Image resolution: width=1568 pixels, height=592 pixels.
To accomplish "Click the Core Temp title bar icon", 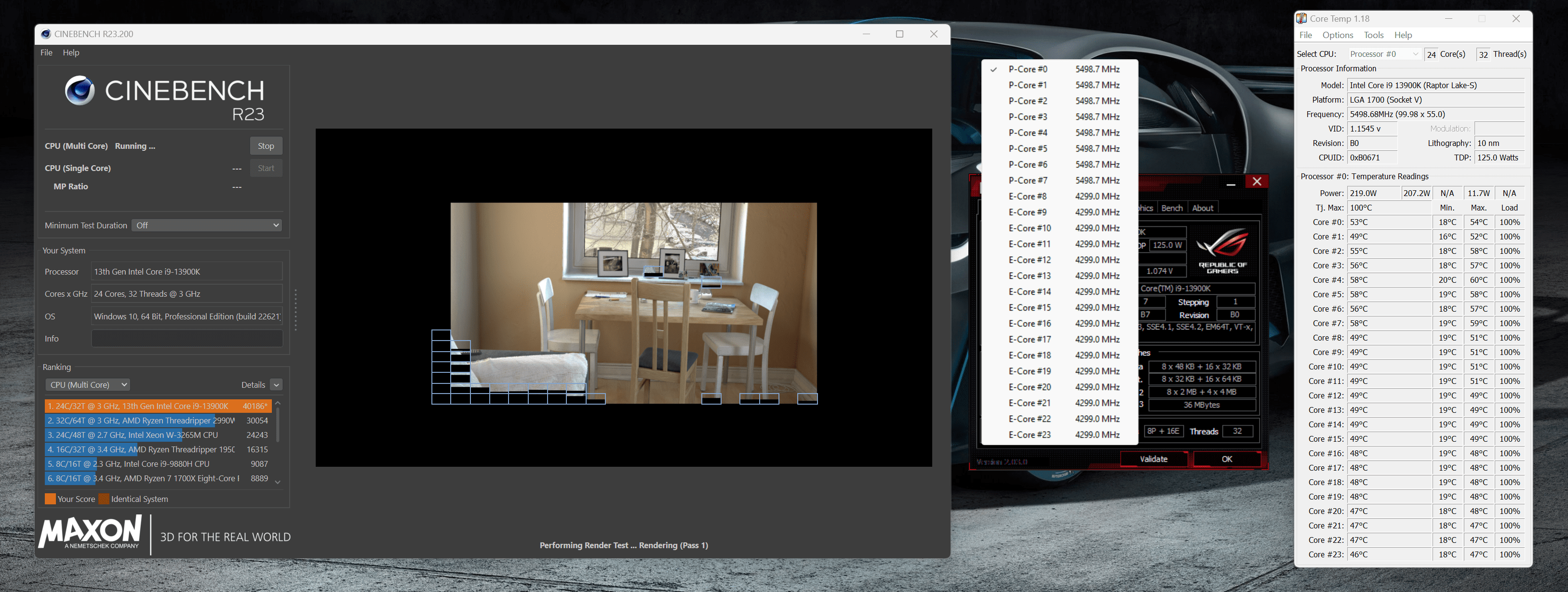I will click(x=1301, y=19).
